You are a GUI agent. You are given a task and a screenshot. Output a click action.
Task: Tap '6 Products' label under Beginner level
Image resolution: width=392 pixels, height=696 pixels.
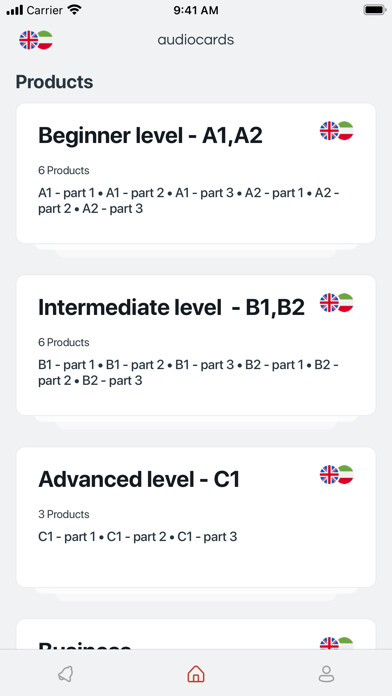[63, 170]
